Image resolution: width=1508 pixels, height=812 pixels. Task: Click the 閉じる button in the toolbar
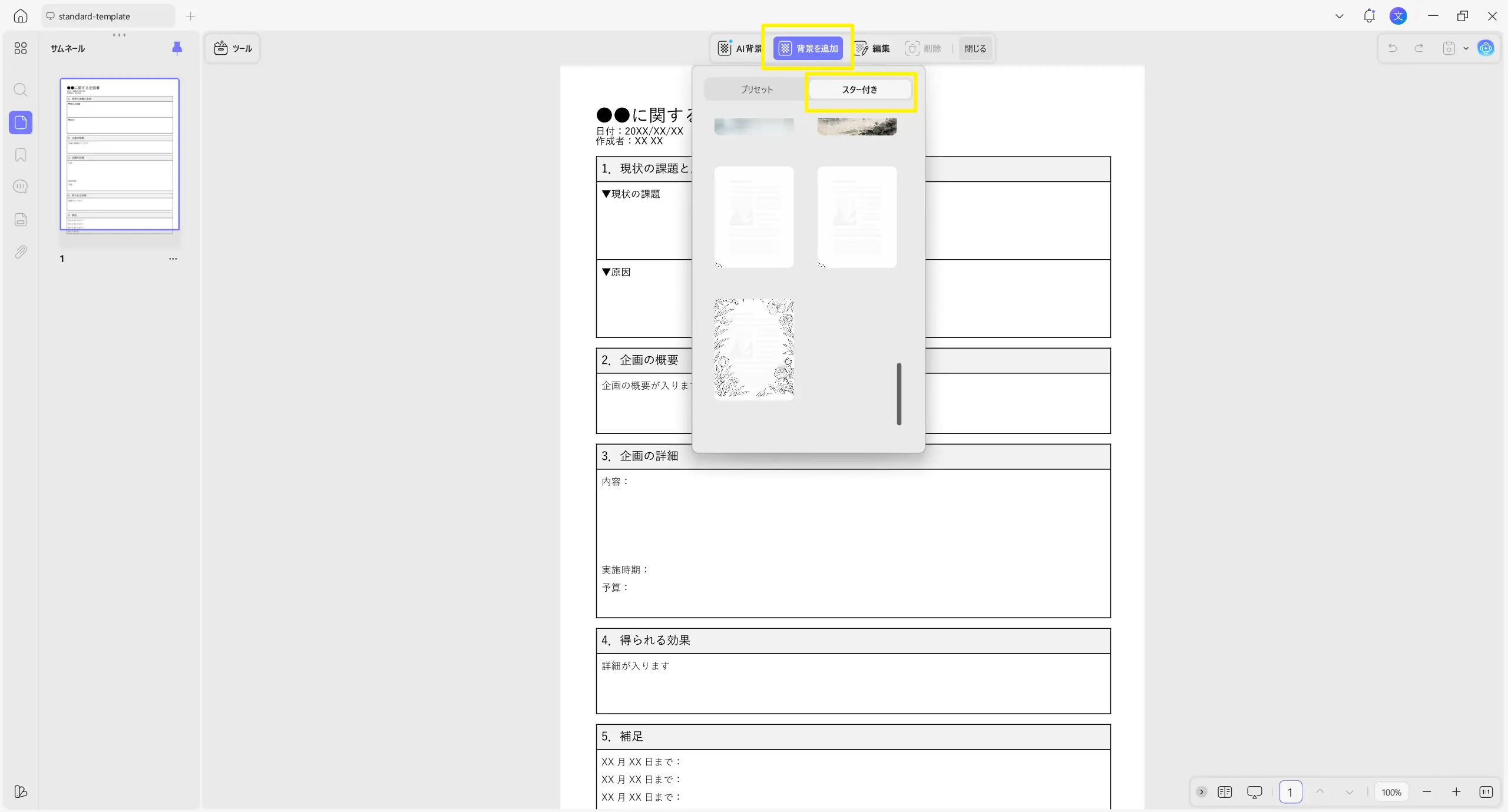click(975, 48)
